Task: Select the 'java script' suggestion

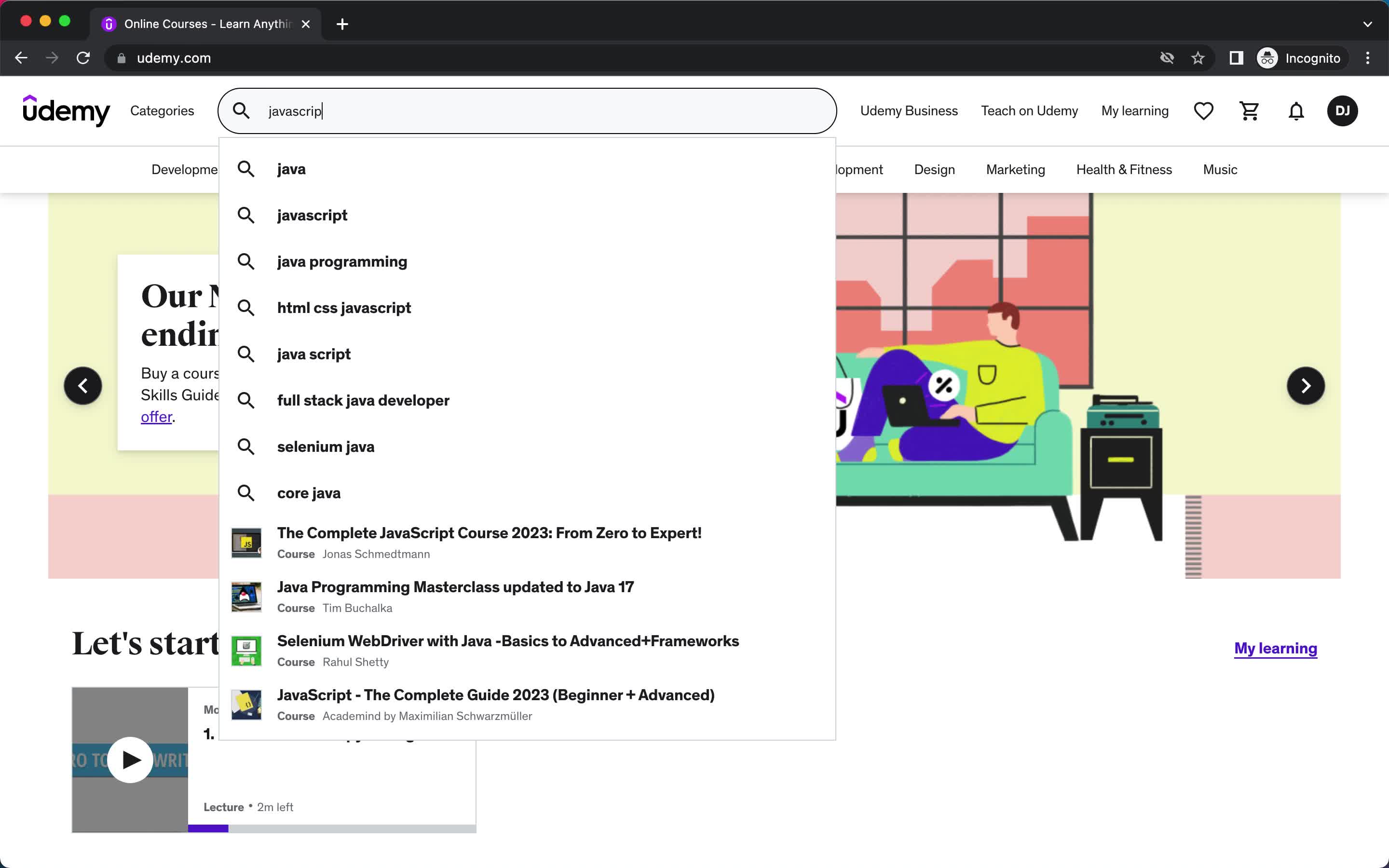Action: [527, 354]
